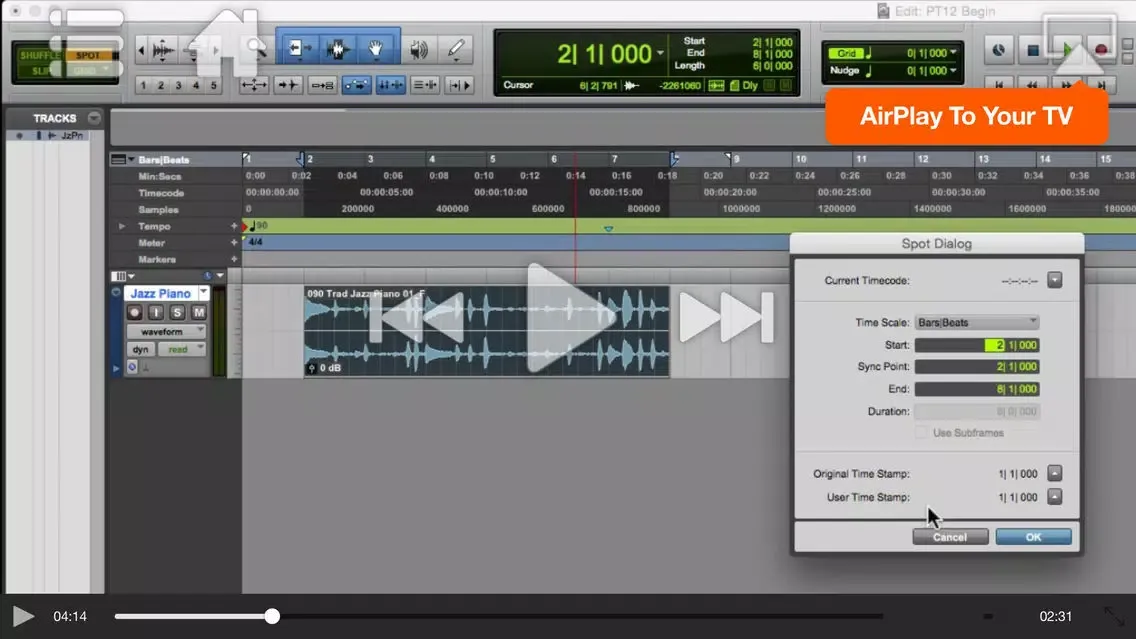This screenshot has width=1136, height=639.
Task: Click OK in the Spot Dialog
Action: 1033,537
